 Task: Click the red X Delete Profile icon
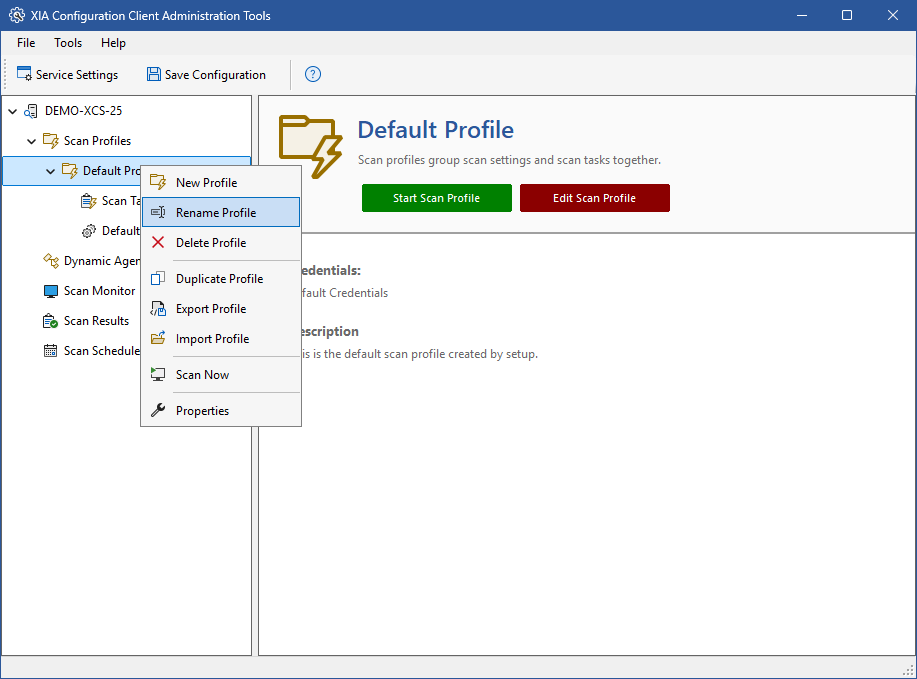(x=158, y=243)
